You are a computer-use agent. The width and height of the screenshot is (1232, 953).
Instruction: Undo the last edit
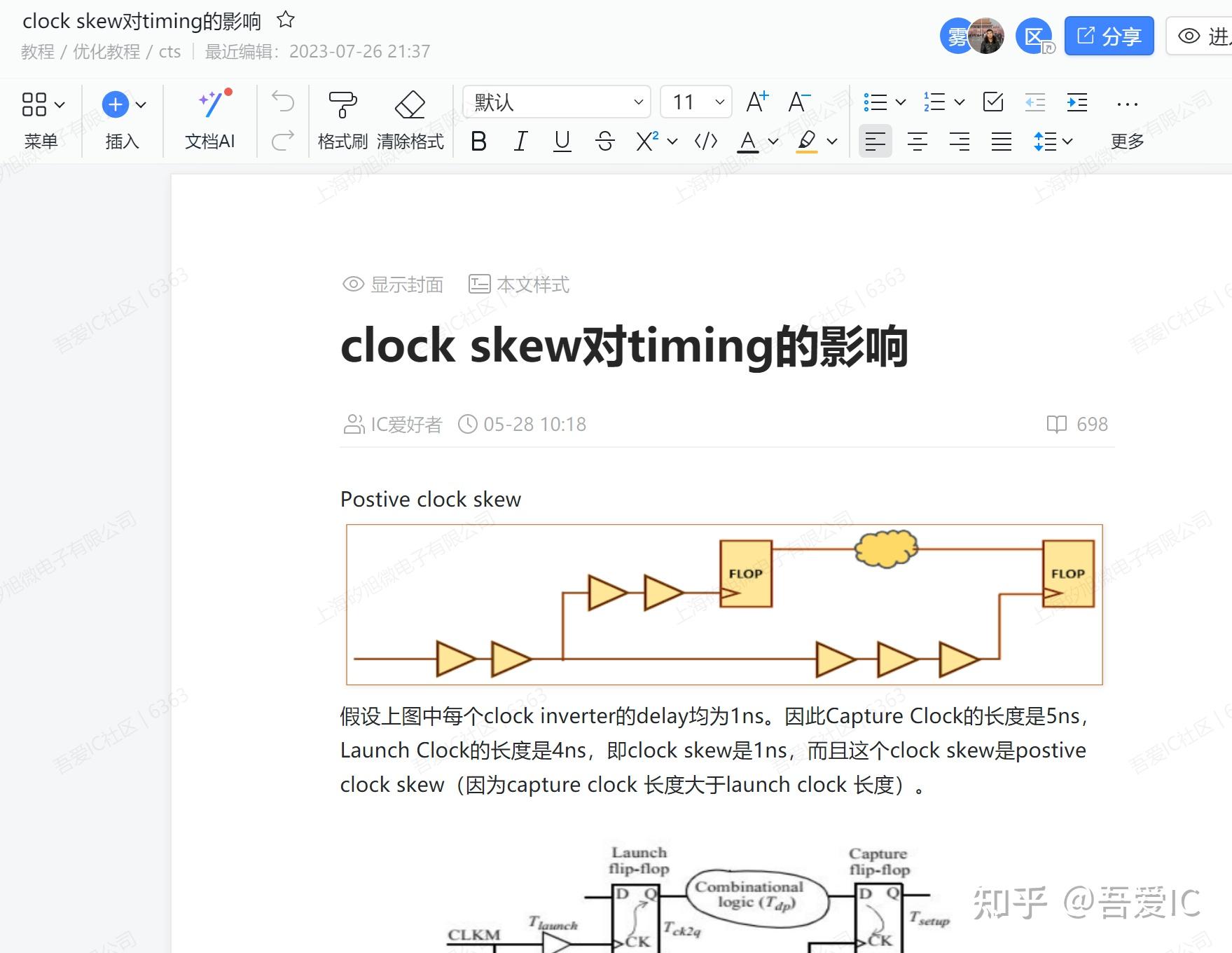(281, 102)
